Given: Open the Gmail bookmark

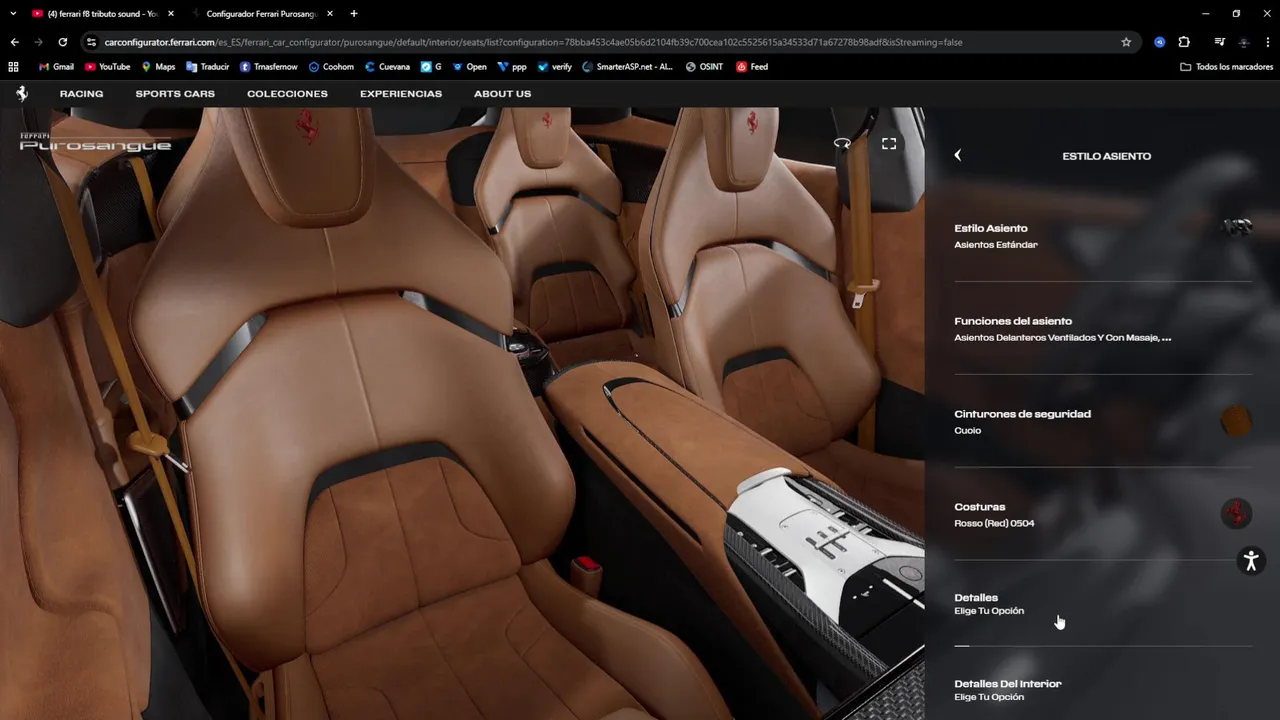Looking at the screenshot, I should click(56, 67).
